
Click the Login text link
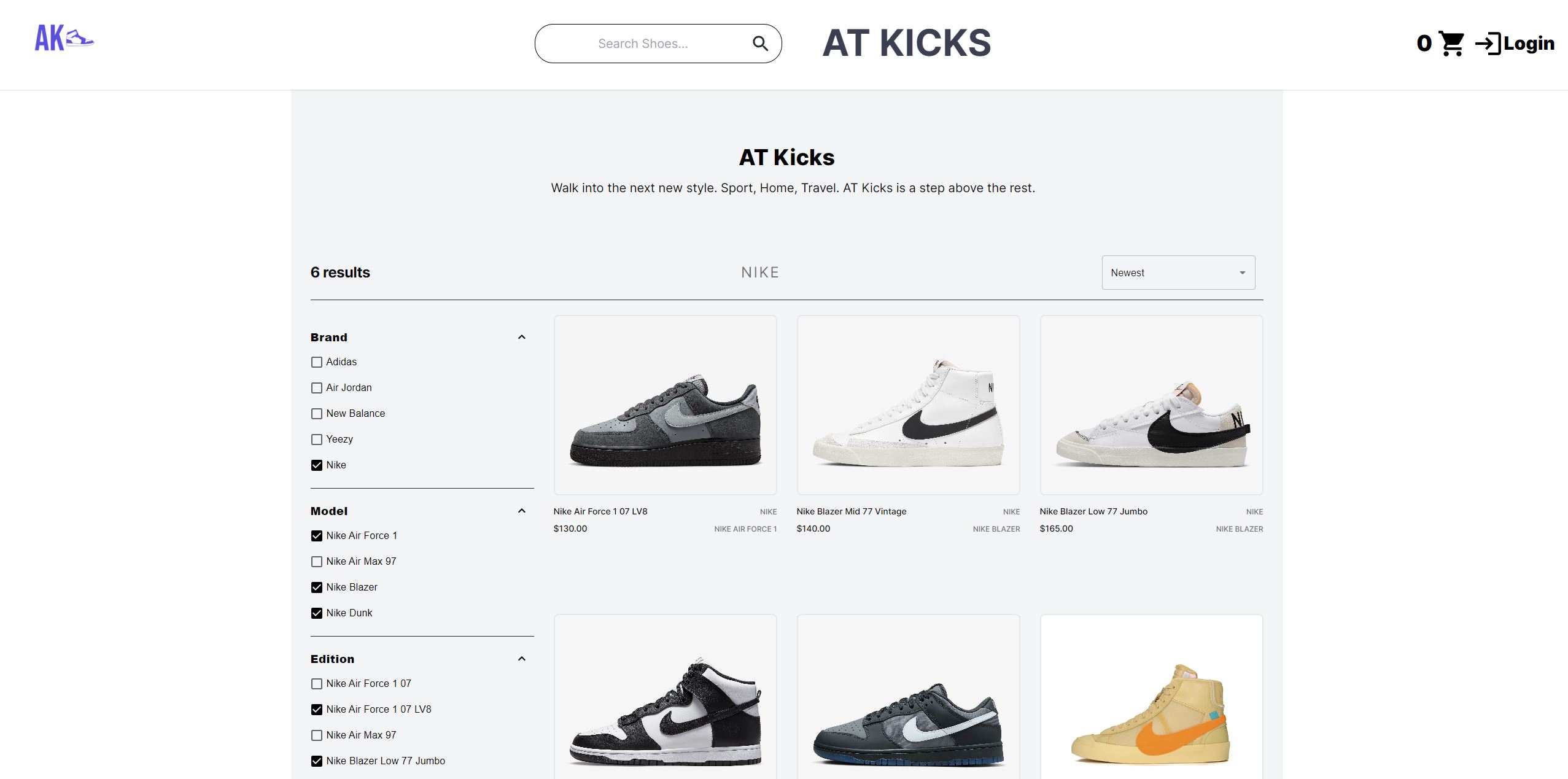[x=1529, y=44]
